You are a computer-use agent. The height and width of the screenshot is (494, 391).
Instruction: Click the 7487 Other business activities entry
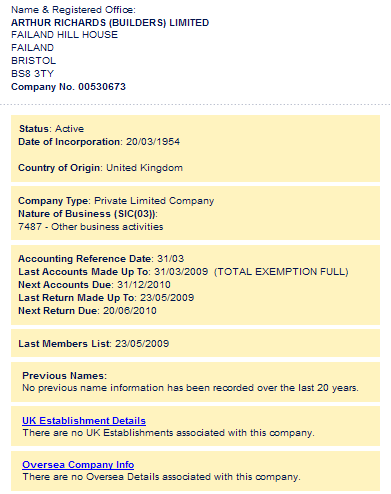pyautogui.click(x=91, y=227)
